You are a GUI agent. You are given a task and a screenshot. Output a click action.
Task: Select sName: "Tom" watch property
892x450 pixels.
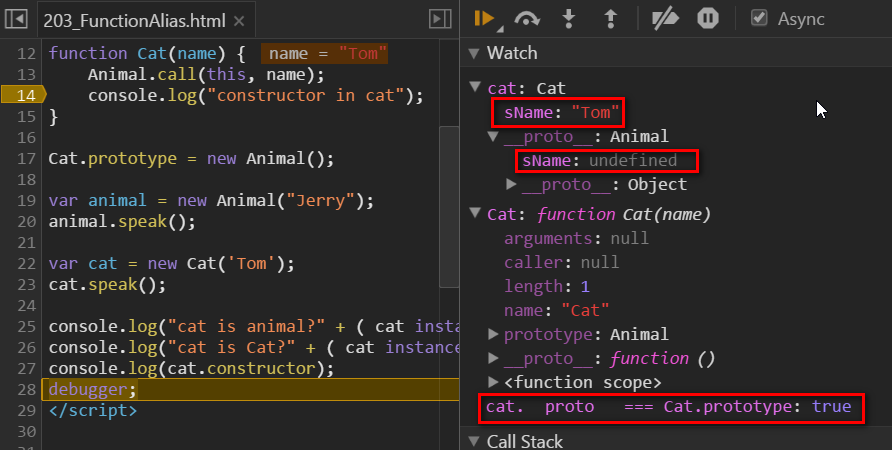click(561, 112)
